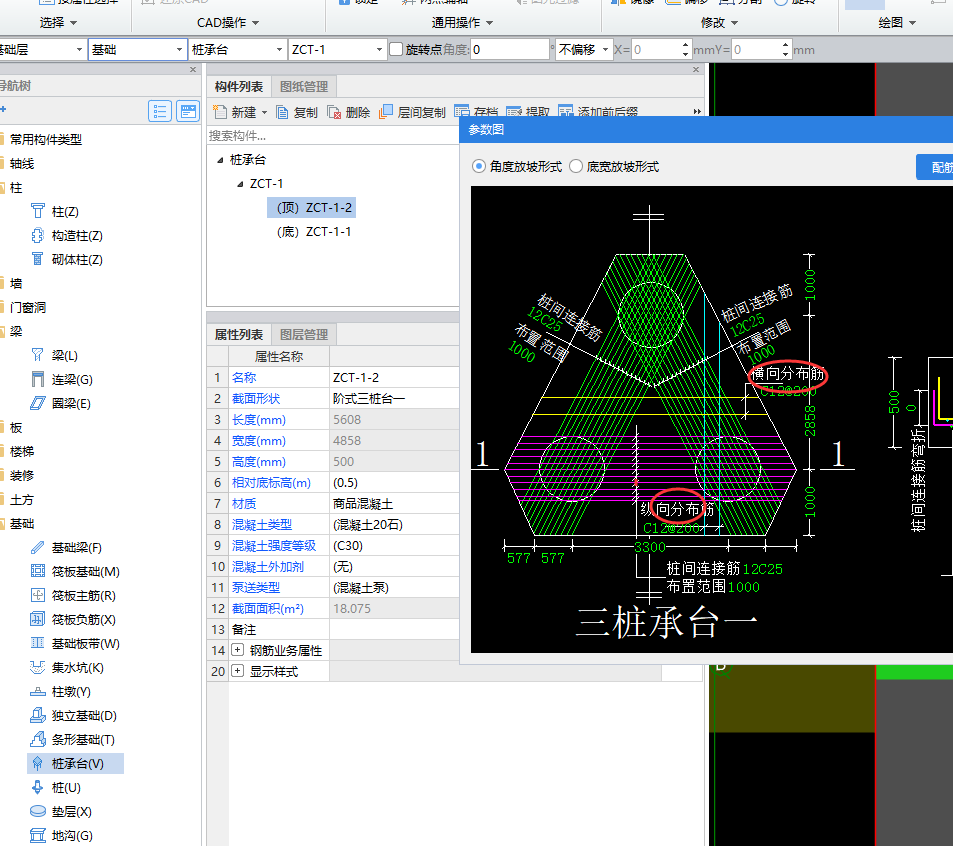The image size is (953, 846).
Task: Increase the Y offset stepper
Action: 785,45
